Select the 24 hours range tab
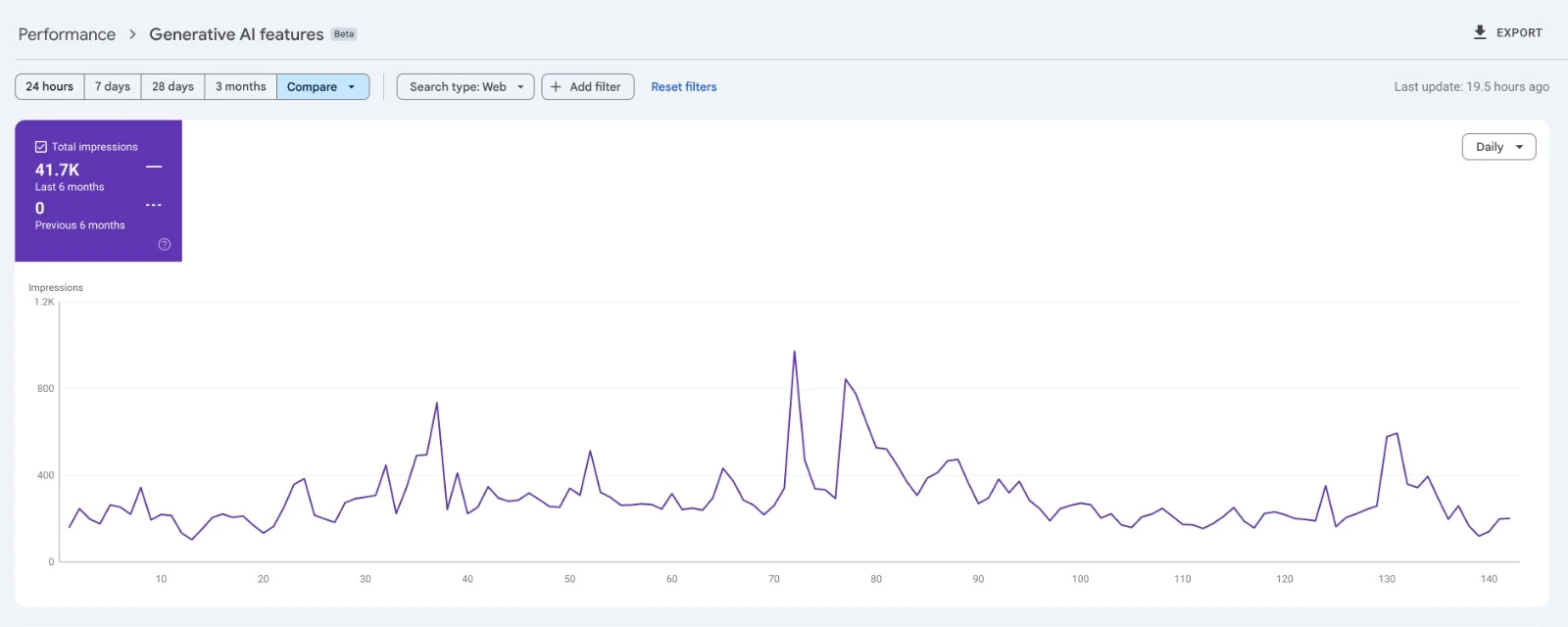The height and width of the screenshot is (627, 1568). (x=50, y=86)
